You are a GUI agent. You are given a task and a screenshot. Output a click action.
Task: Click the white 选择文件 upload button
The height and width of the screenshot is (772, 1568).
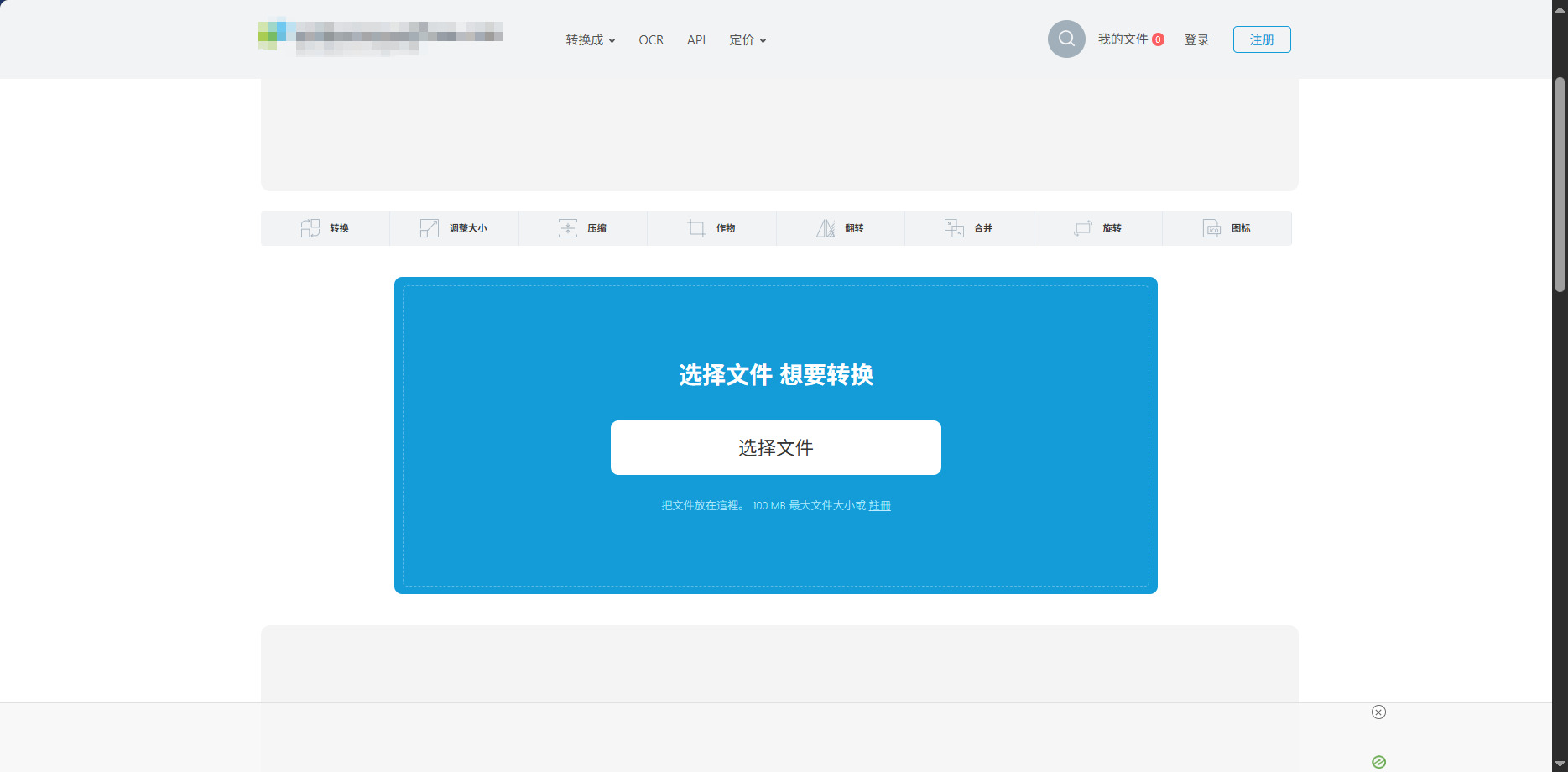(776, 447)
